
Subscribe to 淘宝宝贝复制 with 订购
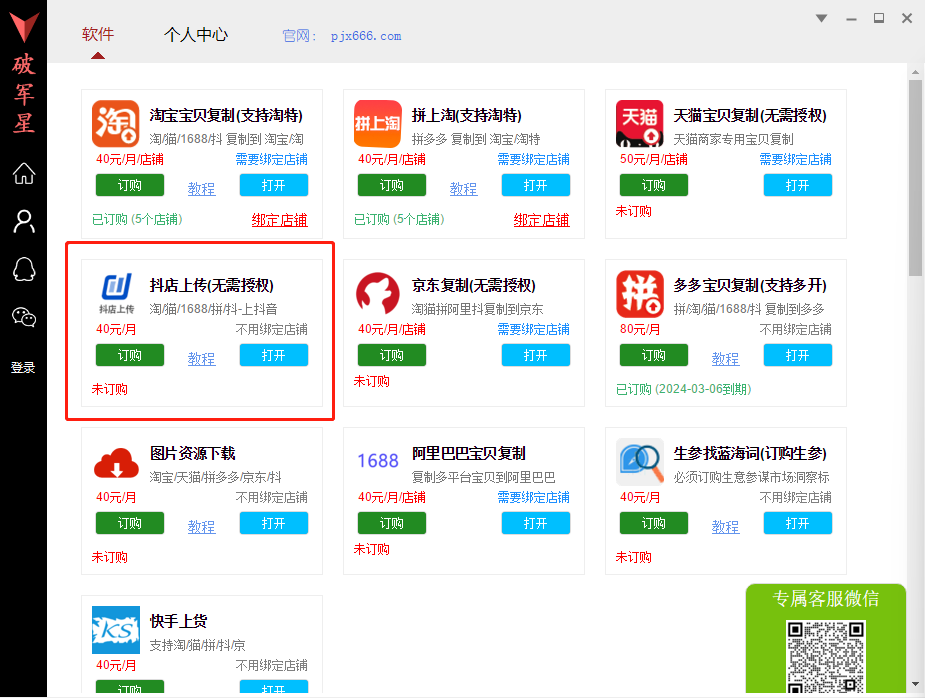point(130,185)
